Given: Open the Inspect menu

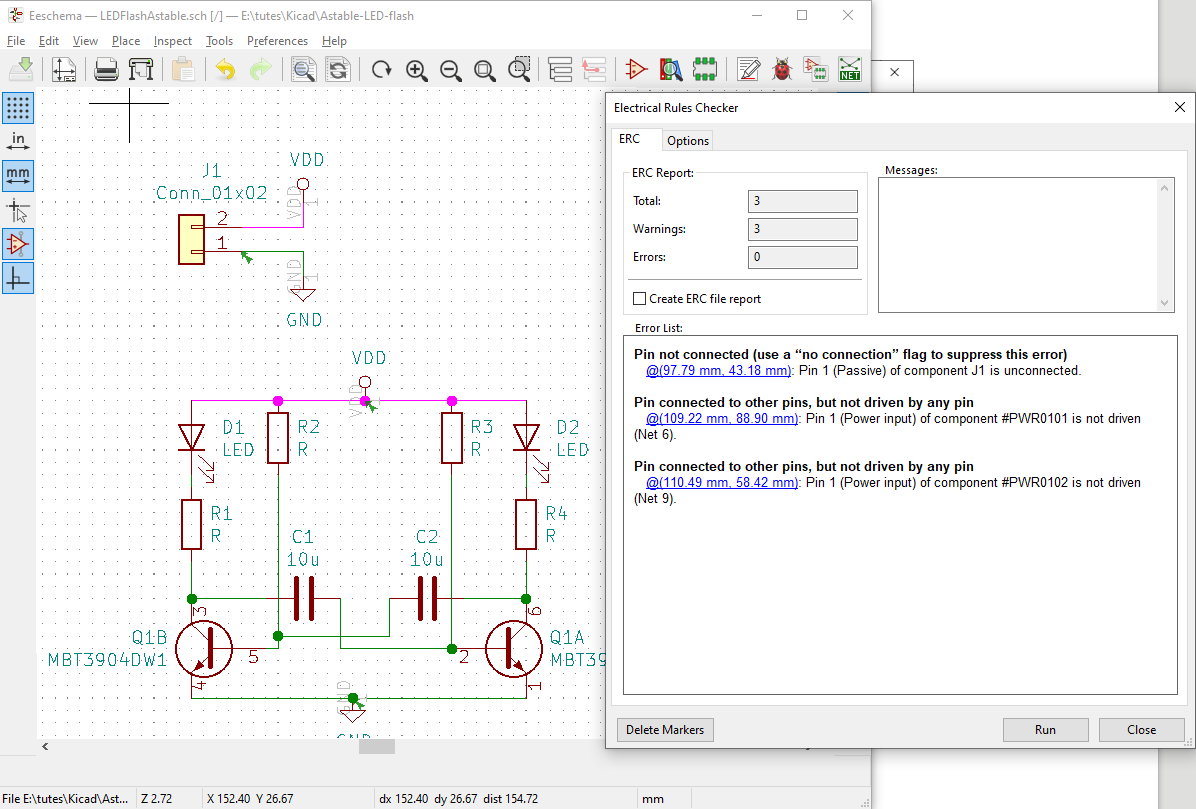Looking at the screenshot, I should (172, 41).
